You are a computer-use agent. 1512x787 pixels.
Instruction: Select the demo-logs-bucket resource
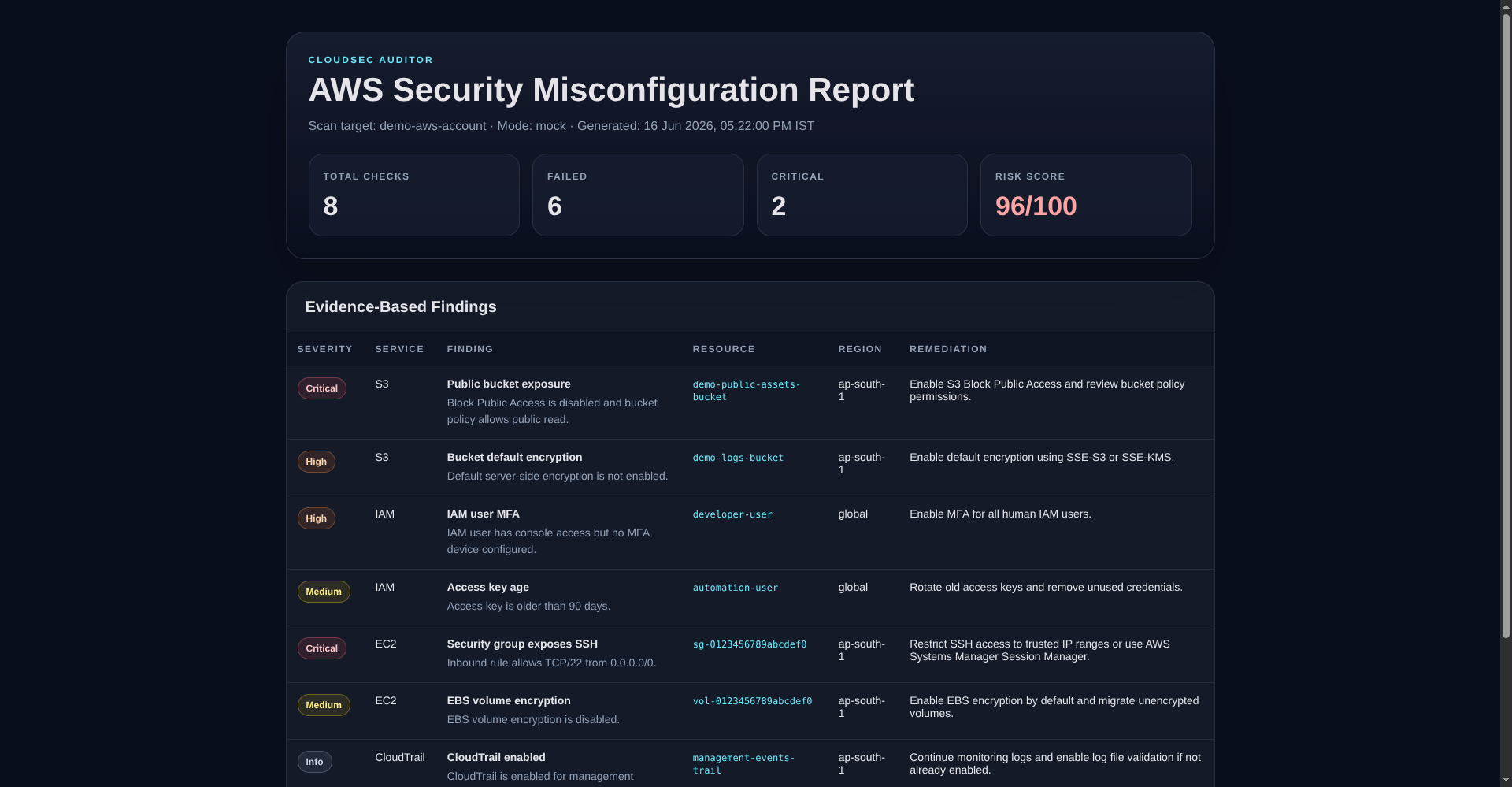point(738,458)
